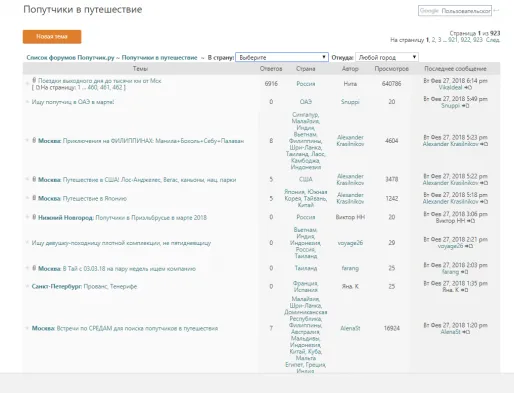Image resolution: width=514 pixels, height=393 pixels.
Task: Click the Новая тема button
Action: point(52,37)
